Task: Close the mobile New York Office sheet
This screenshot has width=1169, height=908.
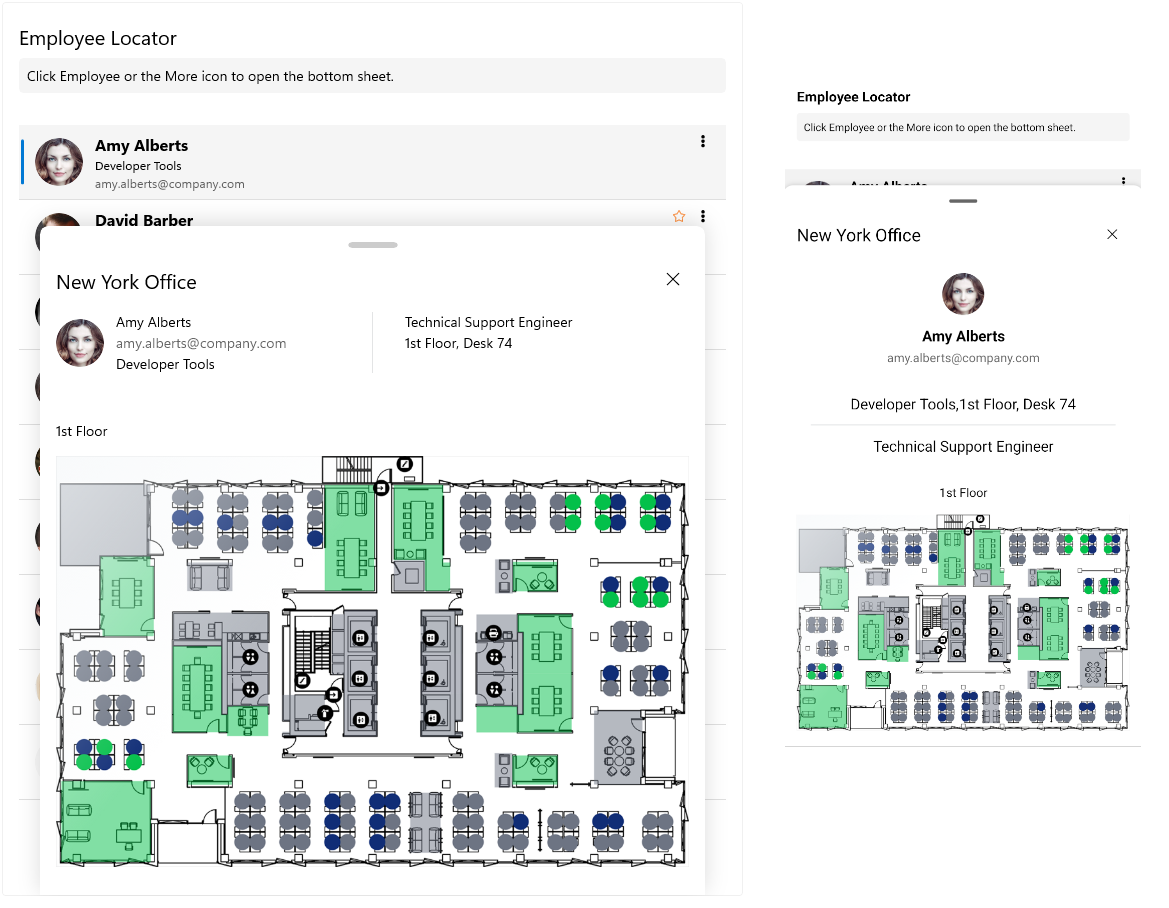Action: 1112,234
